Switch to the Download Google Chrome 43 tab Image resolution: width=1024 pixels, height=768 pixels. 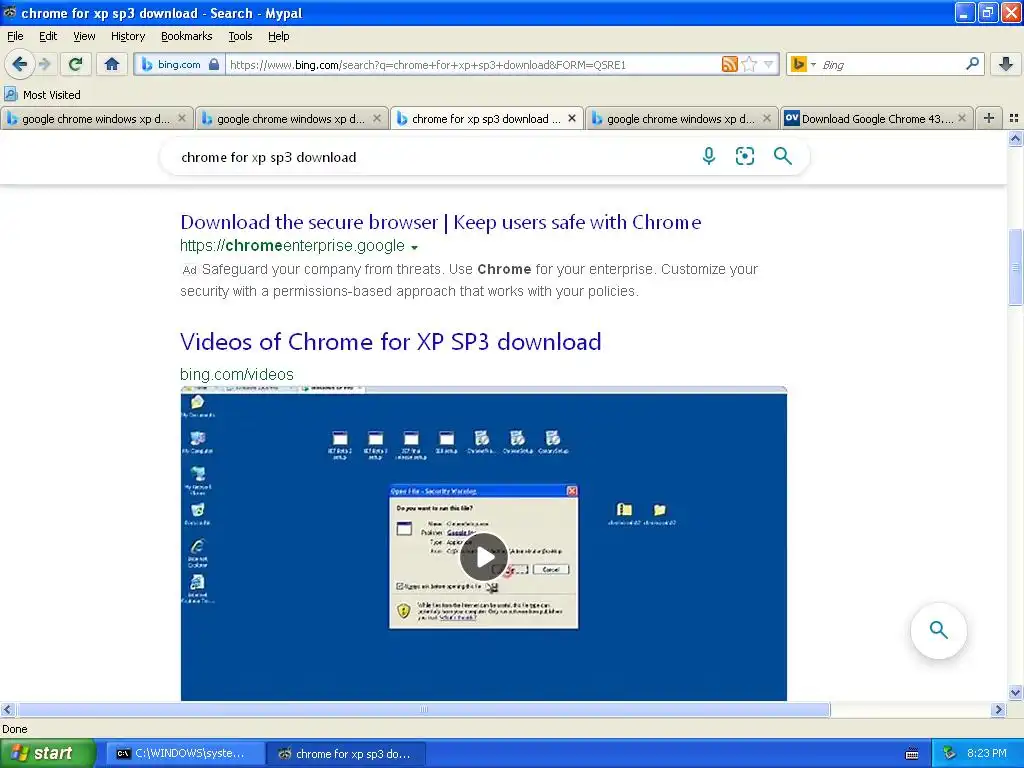click(876, 118)
